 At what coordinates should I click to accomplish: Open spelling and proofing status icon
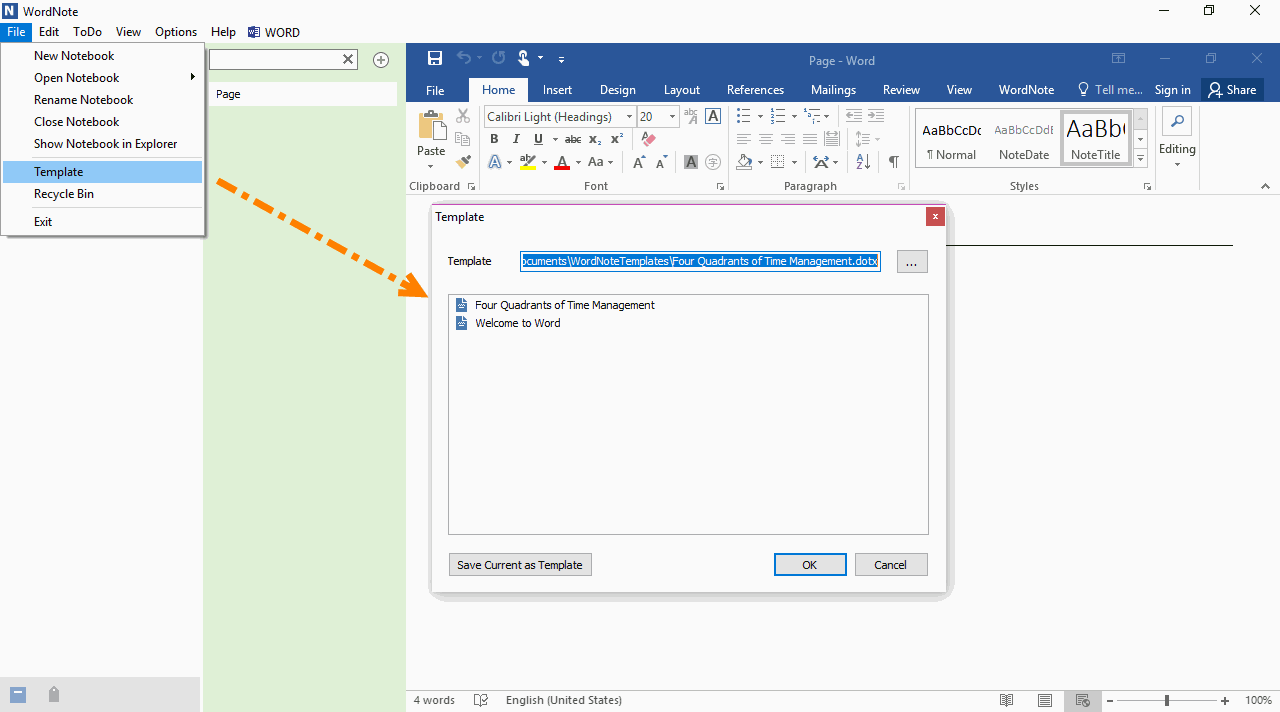[481, 700]
